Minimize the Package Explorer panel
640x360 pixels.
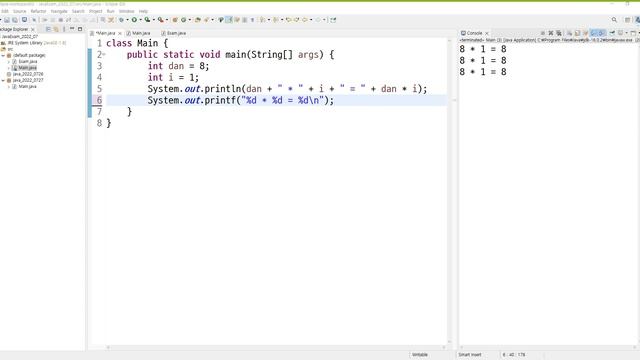(x=72, y=29)
